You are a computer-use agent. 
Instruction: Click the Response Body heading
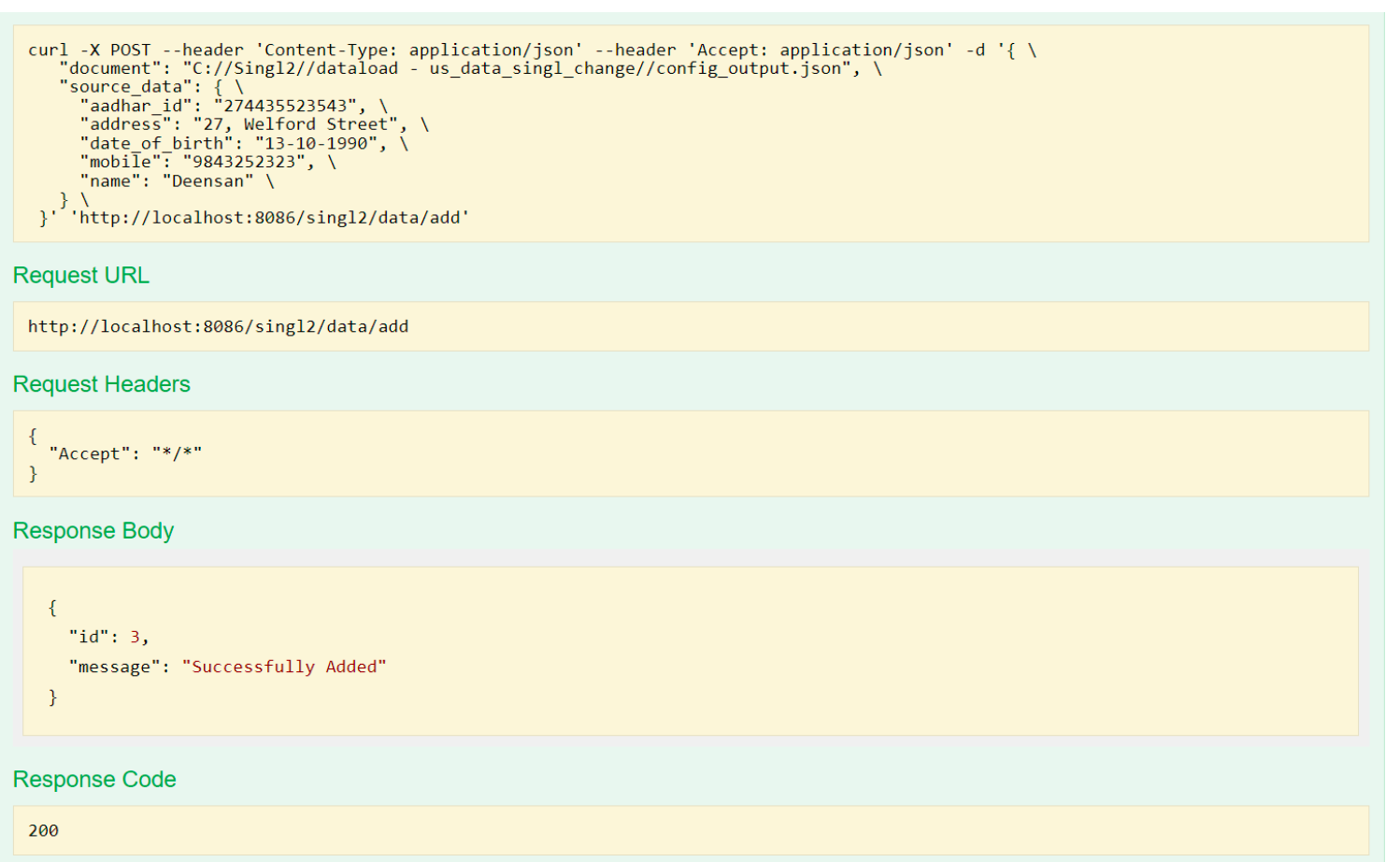(93, 531)
